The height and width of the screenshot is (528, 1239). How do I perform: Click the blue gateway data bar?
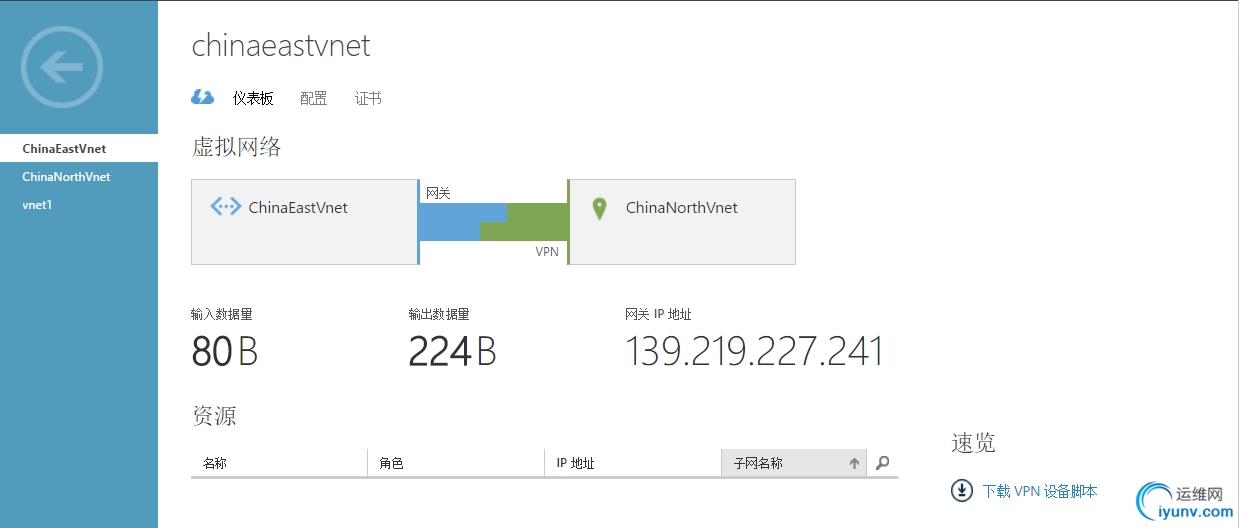click(450, 222)
